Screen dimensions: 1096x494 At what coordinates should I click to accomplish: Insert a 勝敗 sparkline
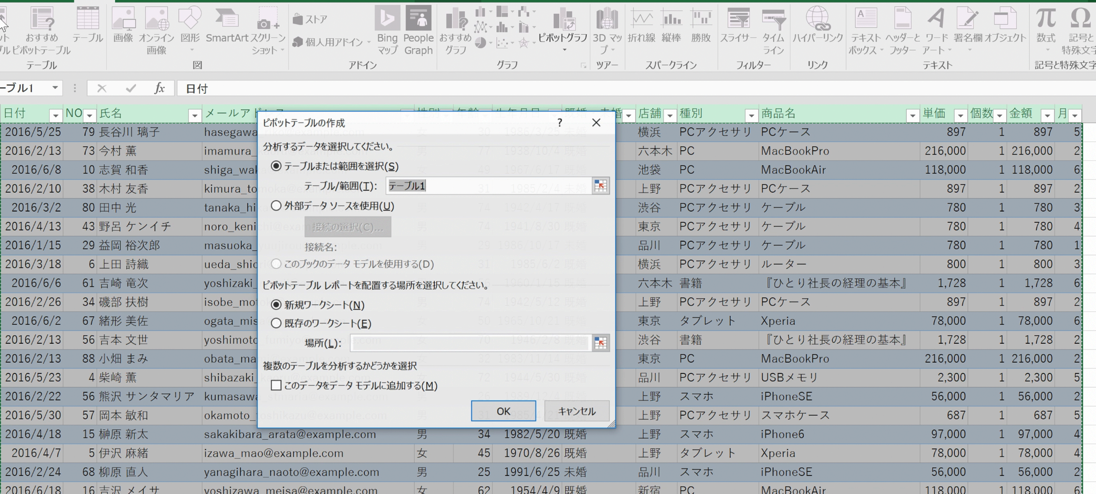point(700,27)
